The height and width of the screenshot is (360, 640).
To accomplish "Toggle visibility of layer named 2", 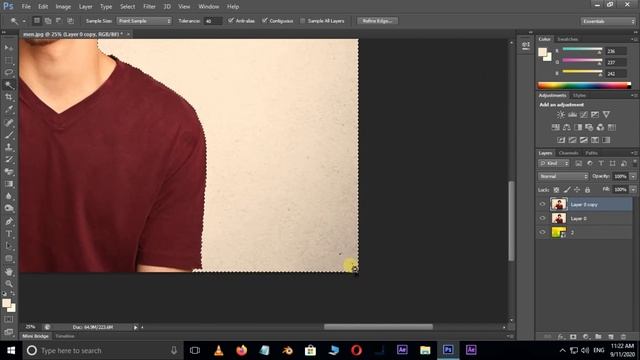I will (542, 232).
